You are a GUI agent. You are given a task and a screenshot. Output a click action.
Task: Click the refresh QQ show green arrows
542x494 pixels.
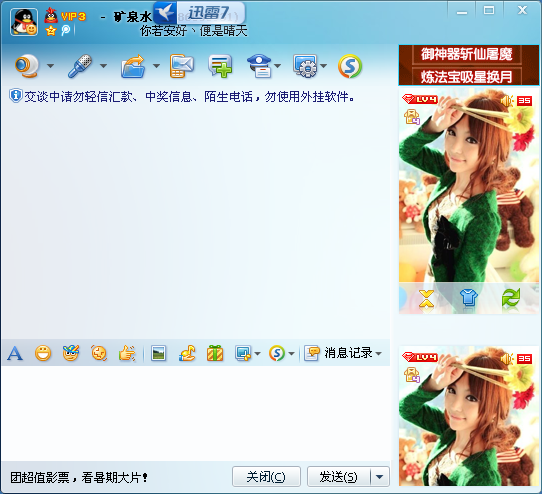(511, 298)
